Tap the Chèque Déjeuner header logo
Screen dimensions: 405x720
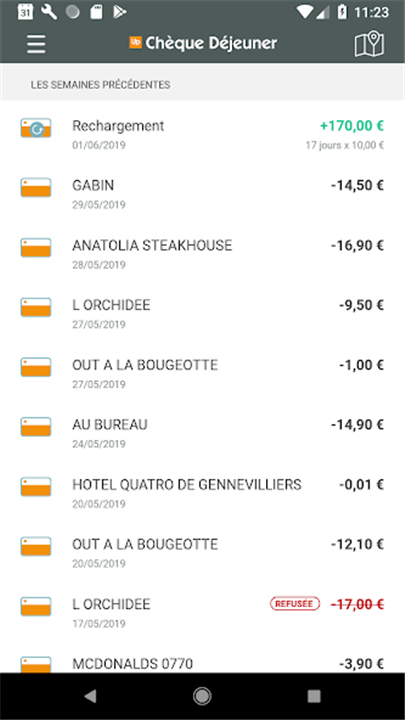click(203, 43)
